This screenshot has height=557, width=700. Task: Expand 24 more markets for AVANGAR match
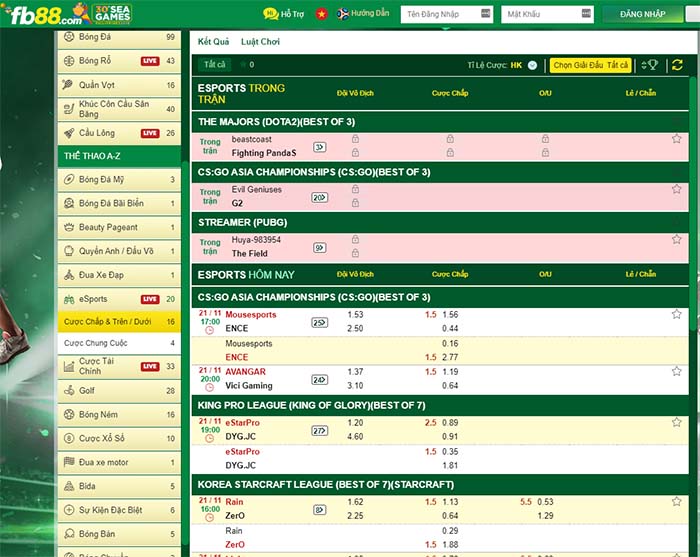pyautogui.click(x=320, y=379)
